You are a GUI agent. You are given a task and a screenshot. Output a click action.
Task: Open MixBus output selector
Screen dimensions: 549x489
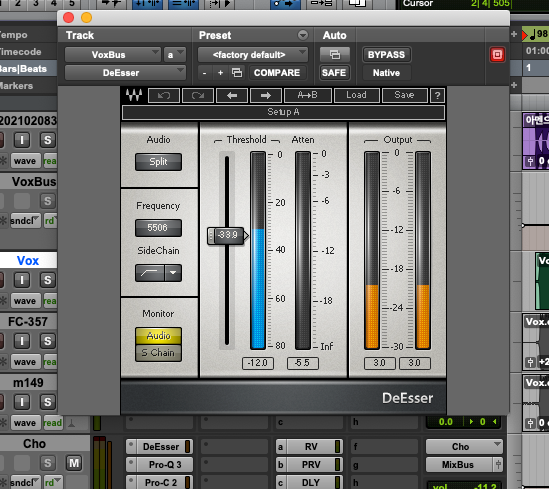click(x=459, y=464)
